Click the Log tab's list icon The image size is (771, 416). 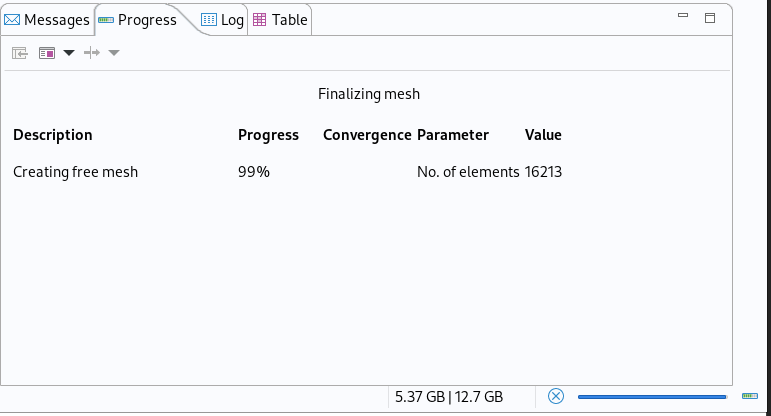pos(209,20)
